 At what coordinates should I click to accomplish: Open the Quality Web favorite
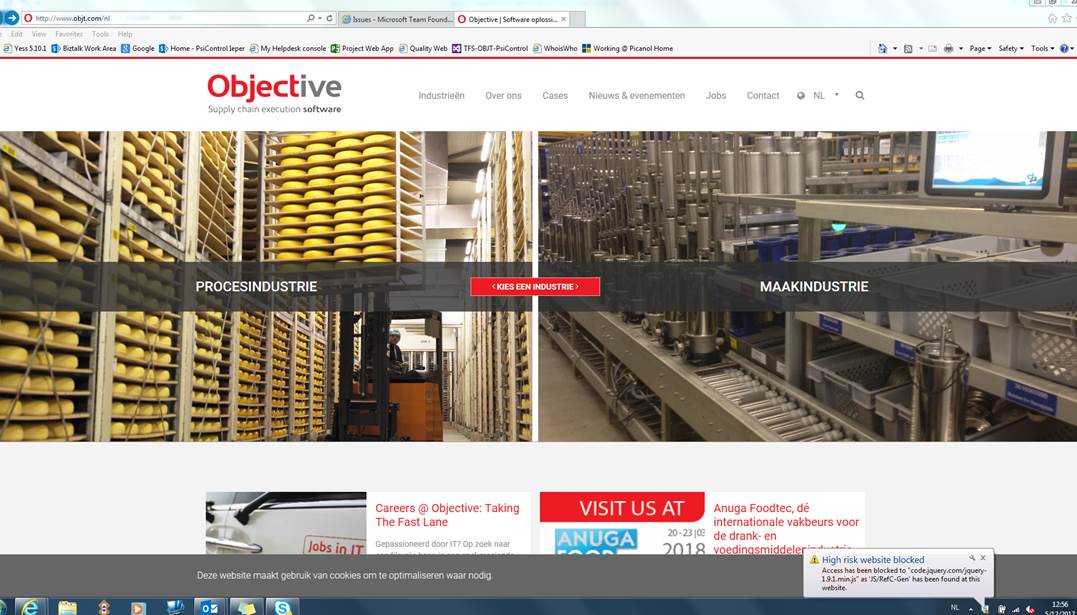[x=423, y=49]
